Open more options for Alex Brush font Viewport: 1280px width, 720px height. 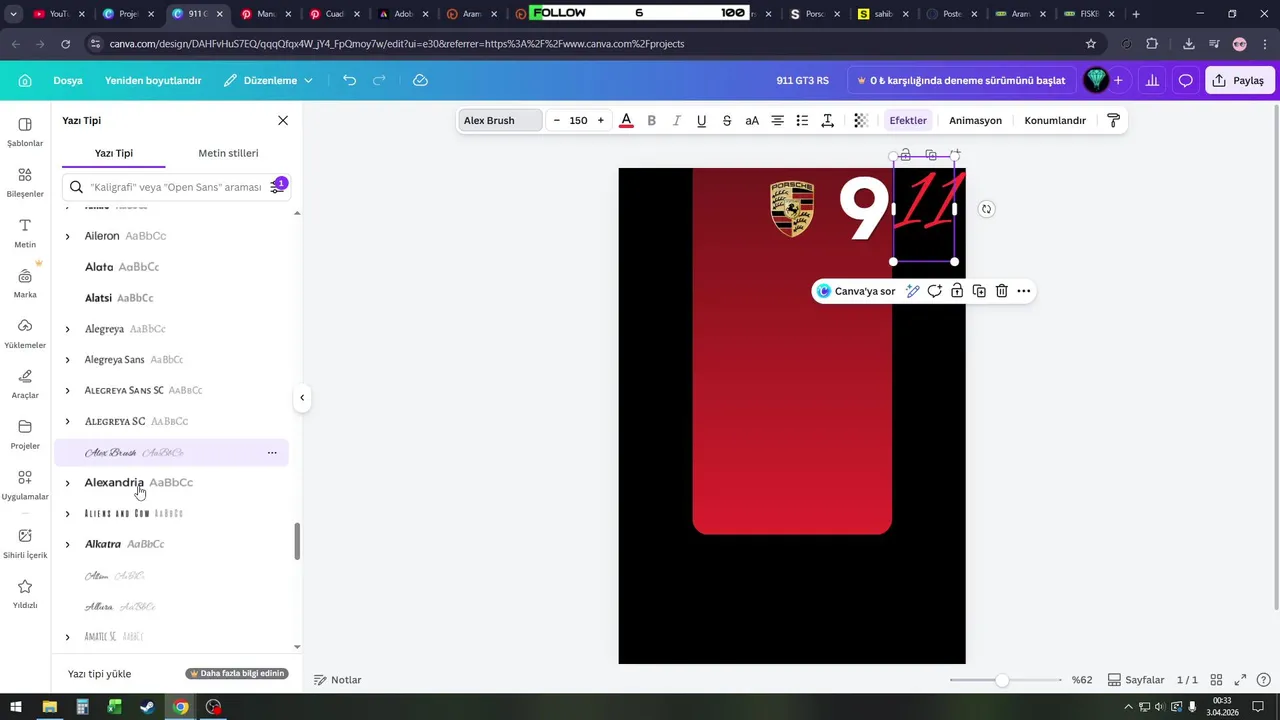[272, 453]
